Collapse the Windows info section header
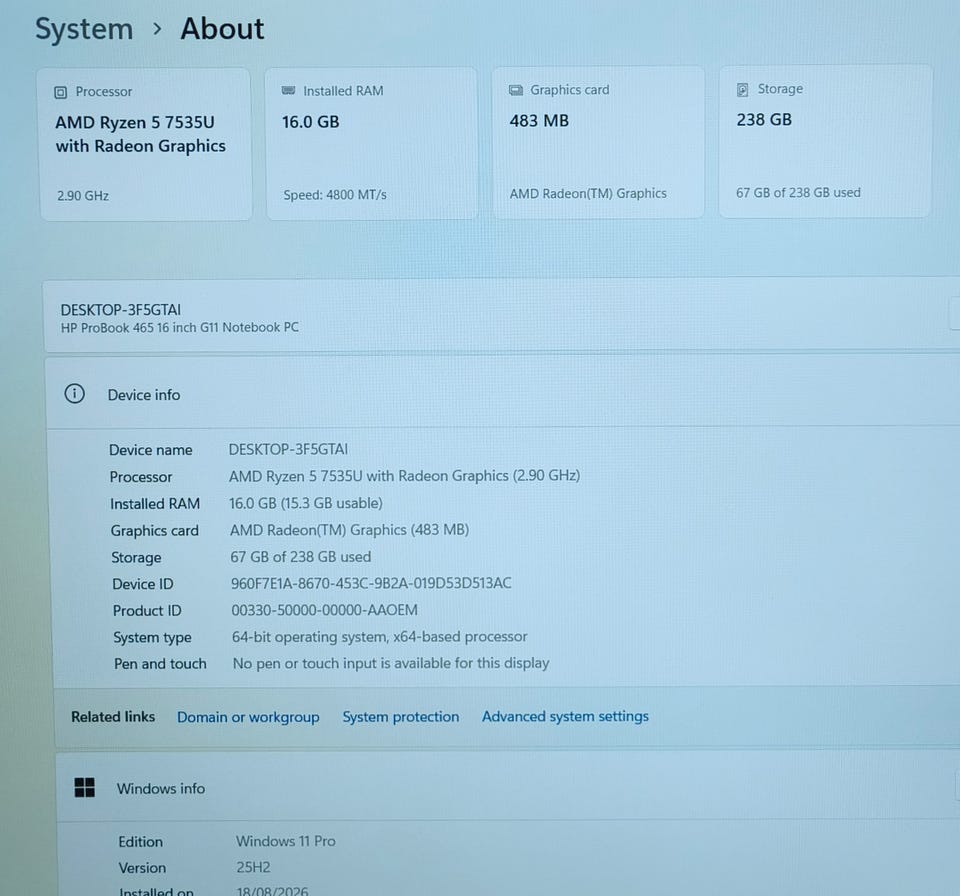Image resolution: width=960 pixels, height=896 pixels. coord(508,787)
